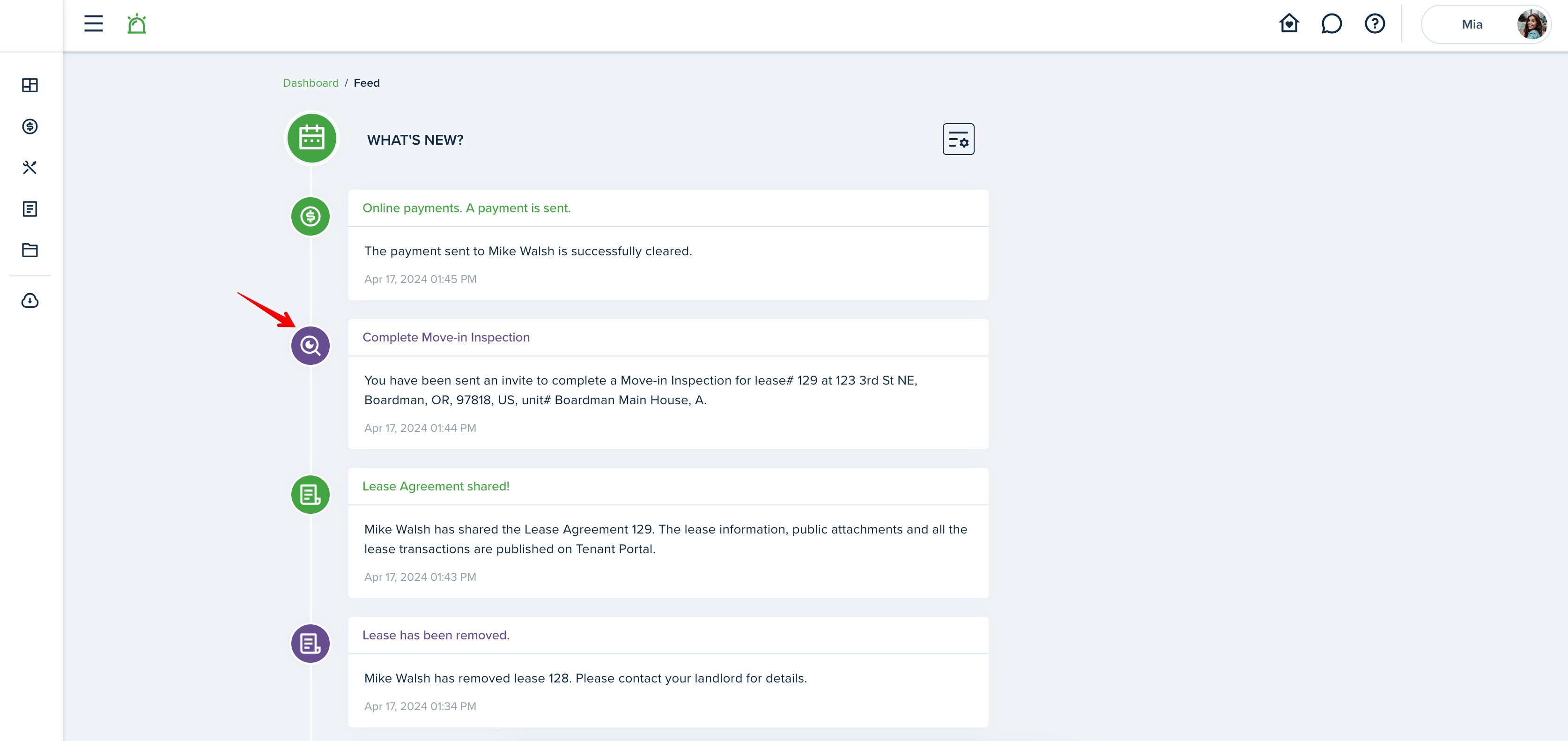
Task: Click payment to Mike Walsh cleared message
Action: point(528,252)
